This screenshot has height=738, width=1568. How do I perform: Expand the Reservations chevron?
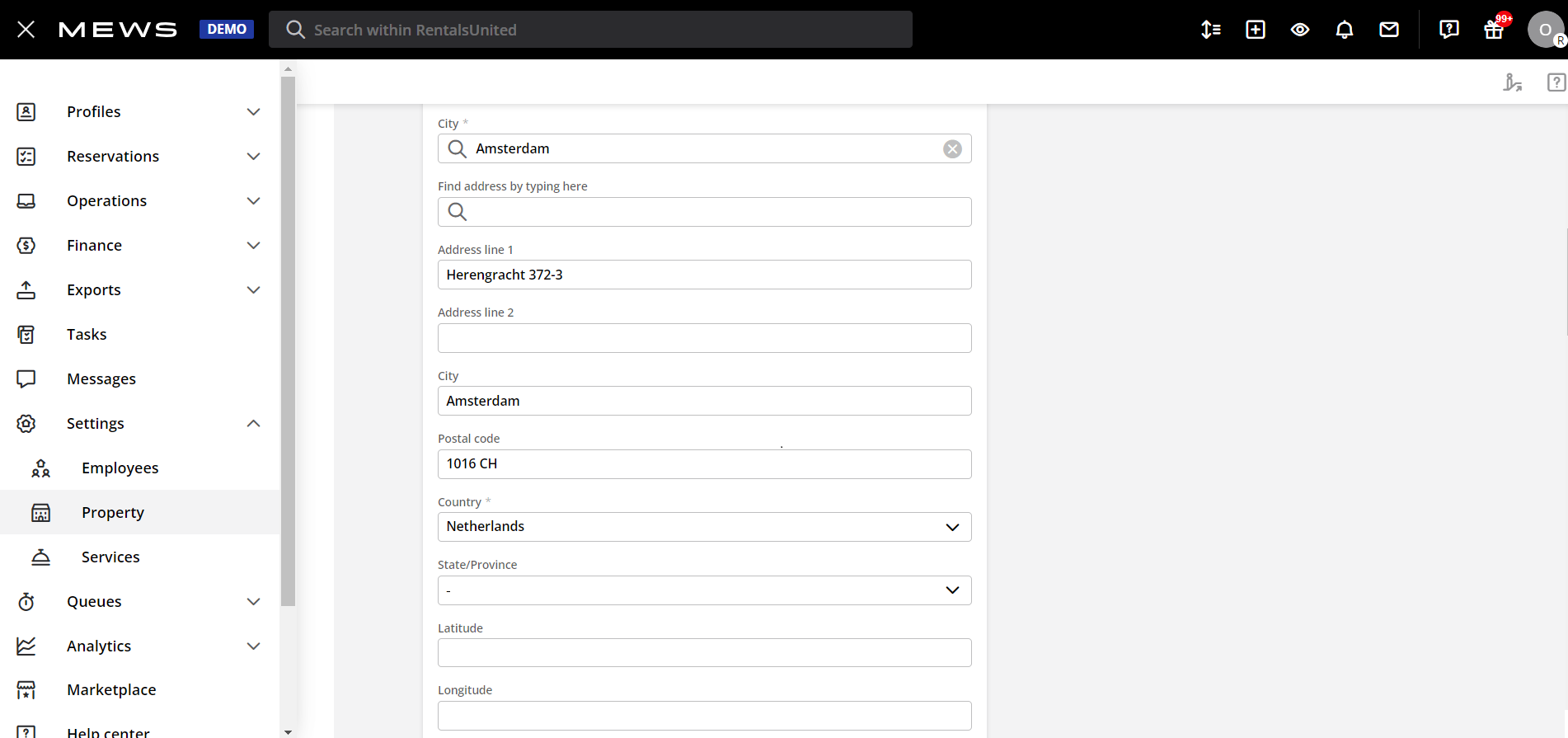(x=254, y=156)
